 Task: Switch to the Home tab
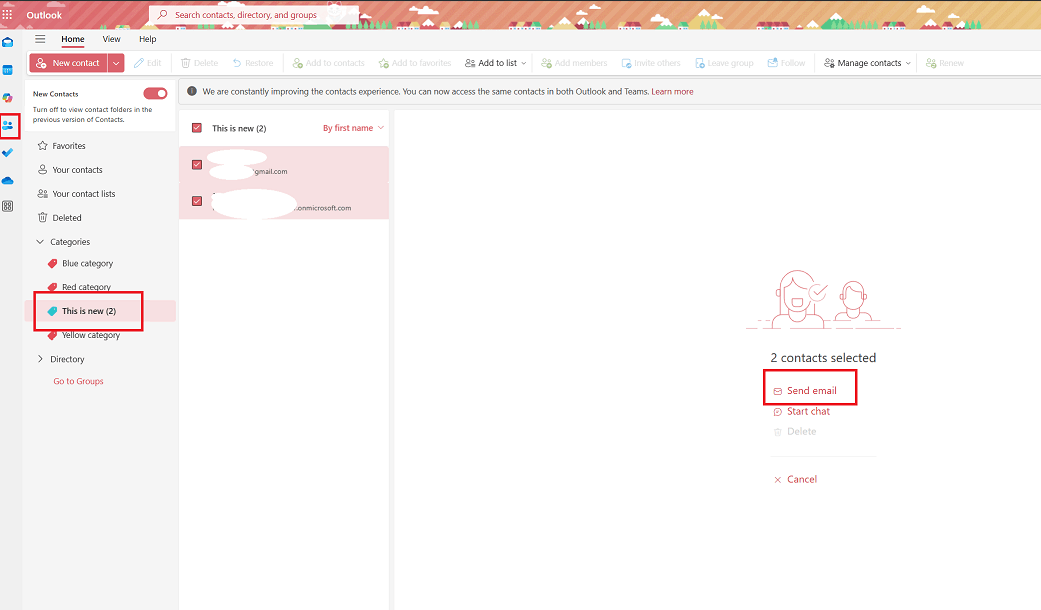73,39
